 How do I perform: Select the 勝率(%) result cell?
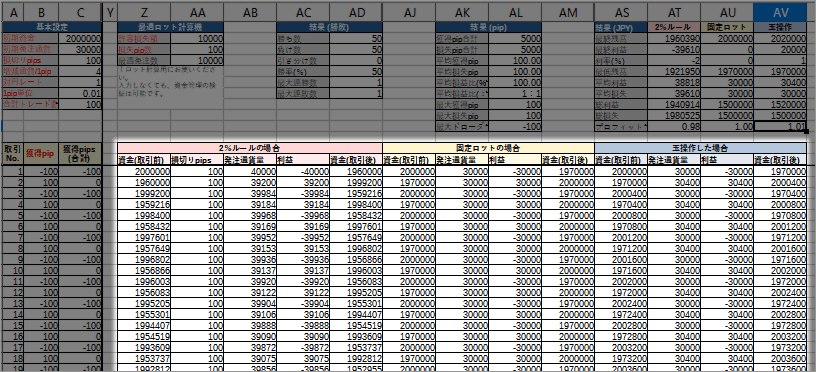(x=356, y=71)
